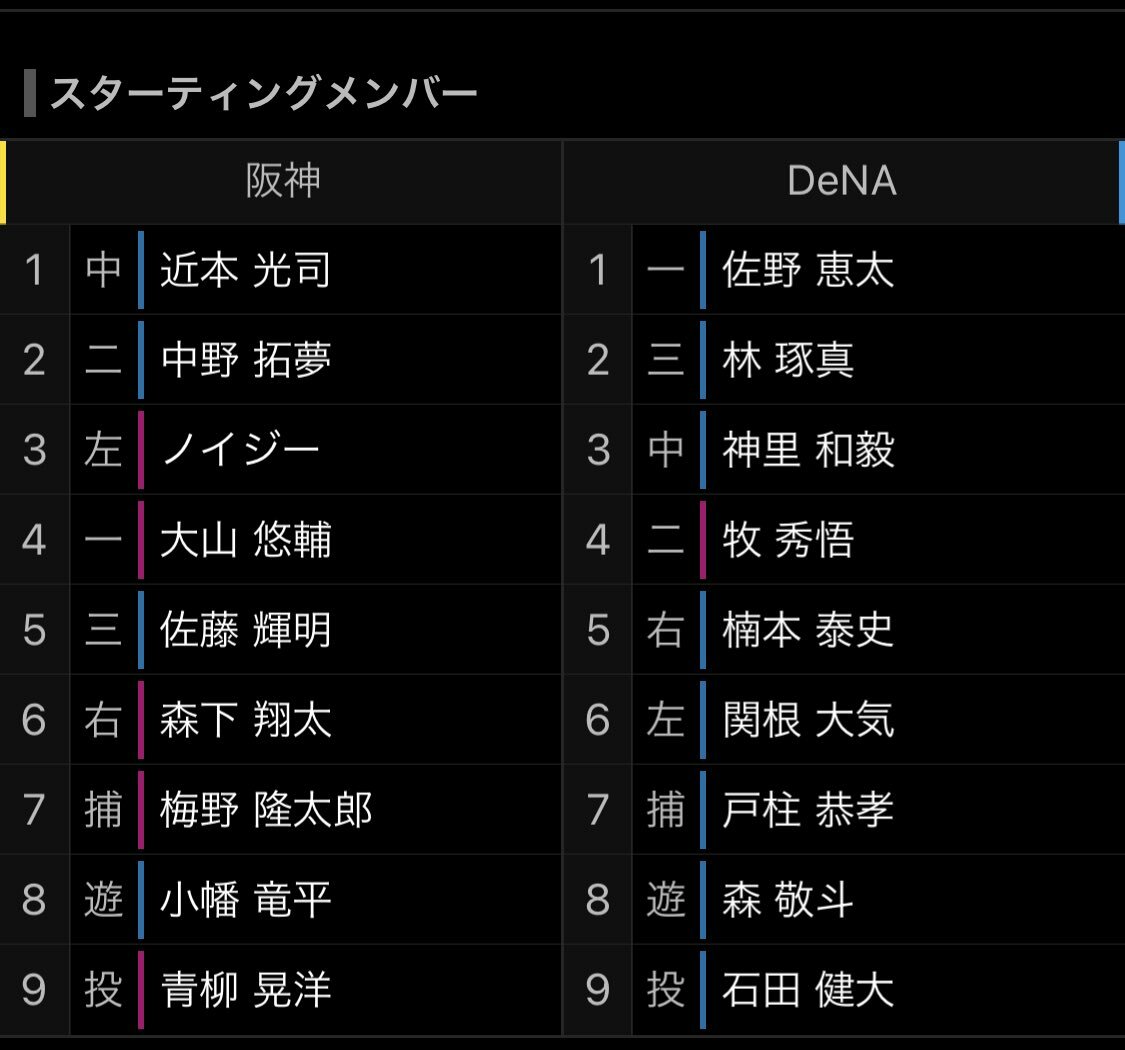The height and width of the screenshot is (1050, 1125).
Task: Tap shortstop 小幡 竜平 name
Action: coord(245,899)
